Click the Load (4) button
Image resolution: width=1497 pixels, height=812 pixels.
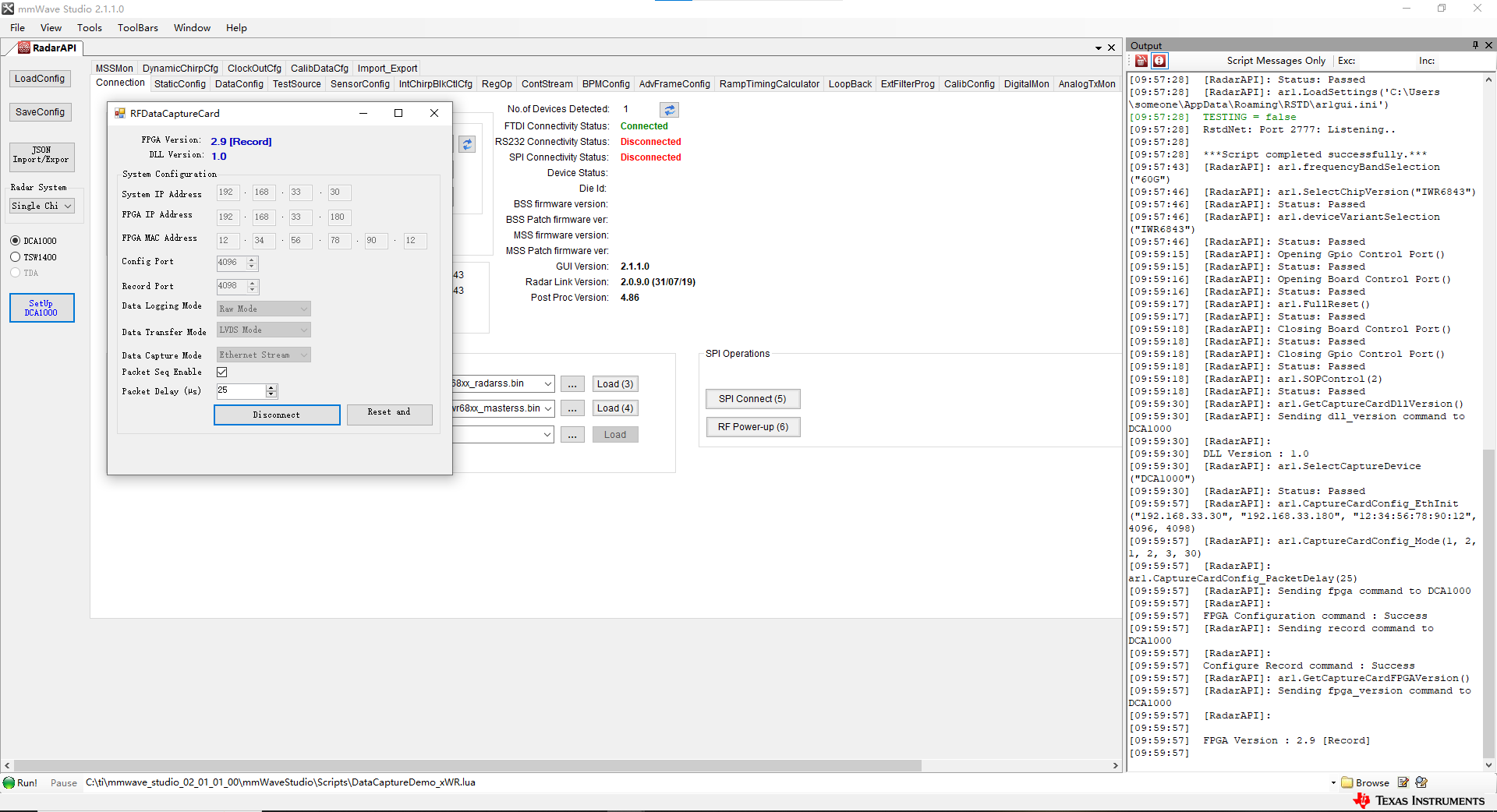(615, 408)
